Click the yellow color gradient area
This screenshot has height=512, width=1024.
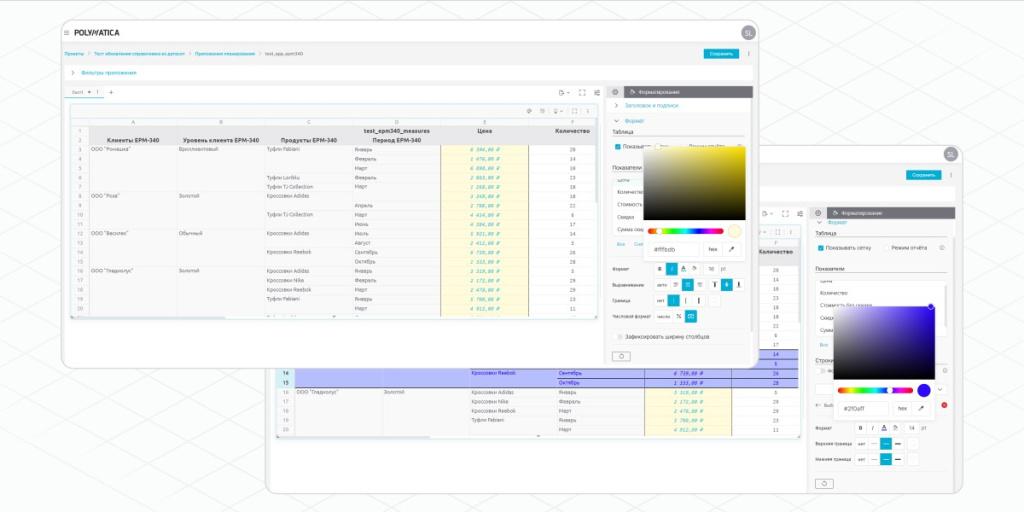694,184
